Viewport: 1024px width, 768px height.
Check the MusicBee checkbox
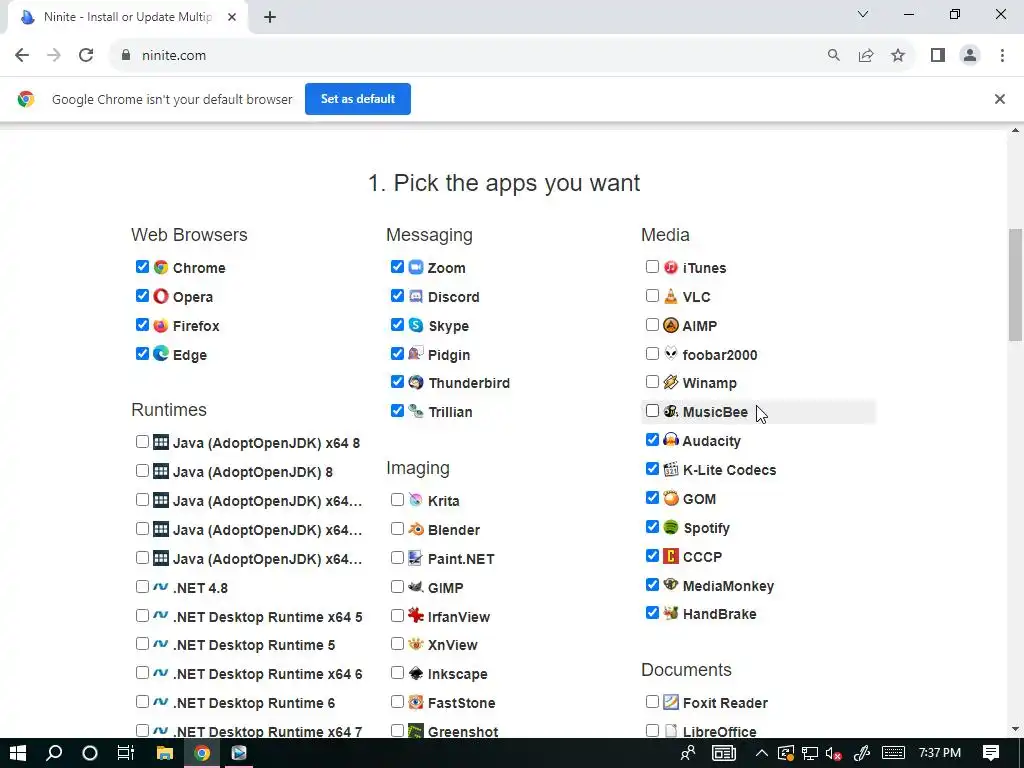tap(652, 411)
